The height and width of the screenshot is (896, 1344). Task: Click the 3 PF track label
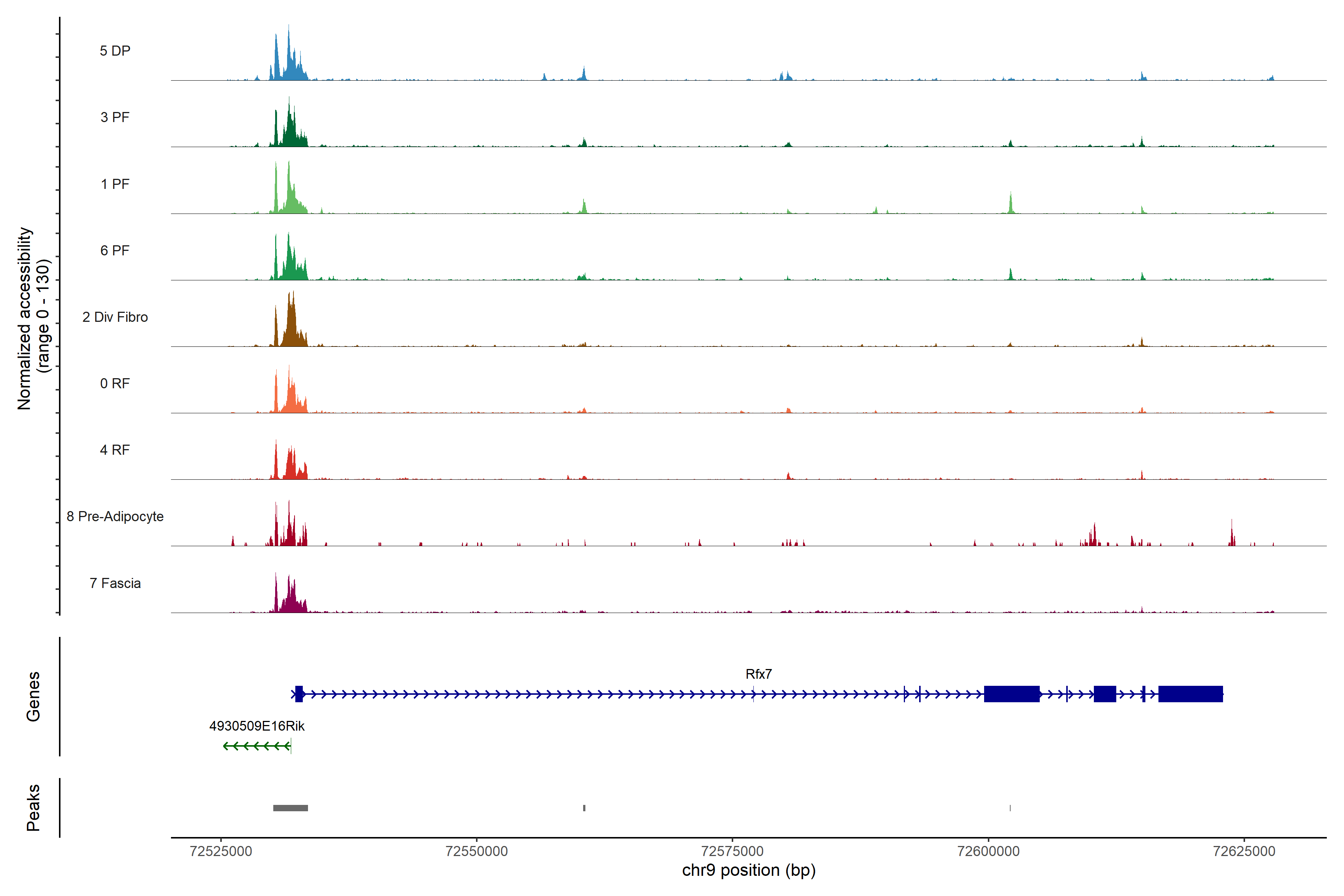pos(115,117)
